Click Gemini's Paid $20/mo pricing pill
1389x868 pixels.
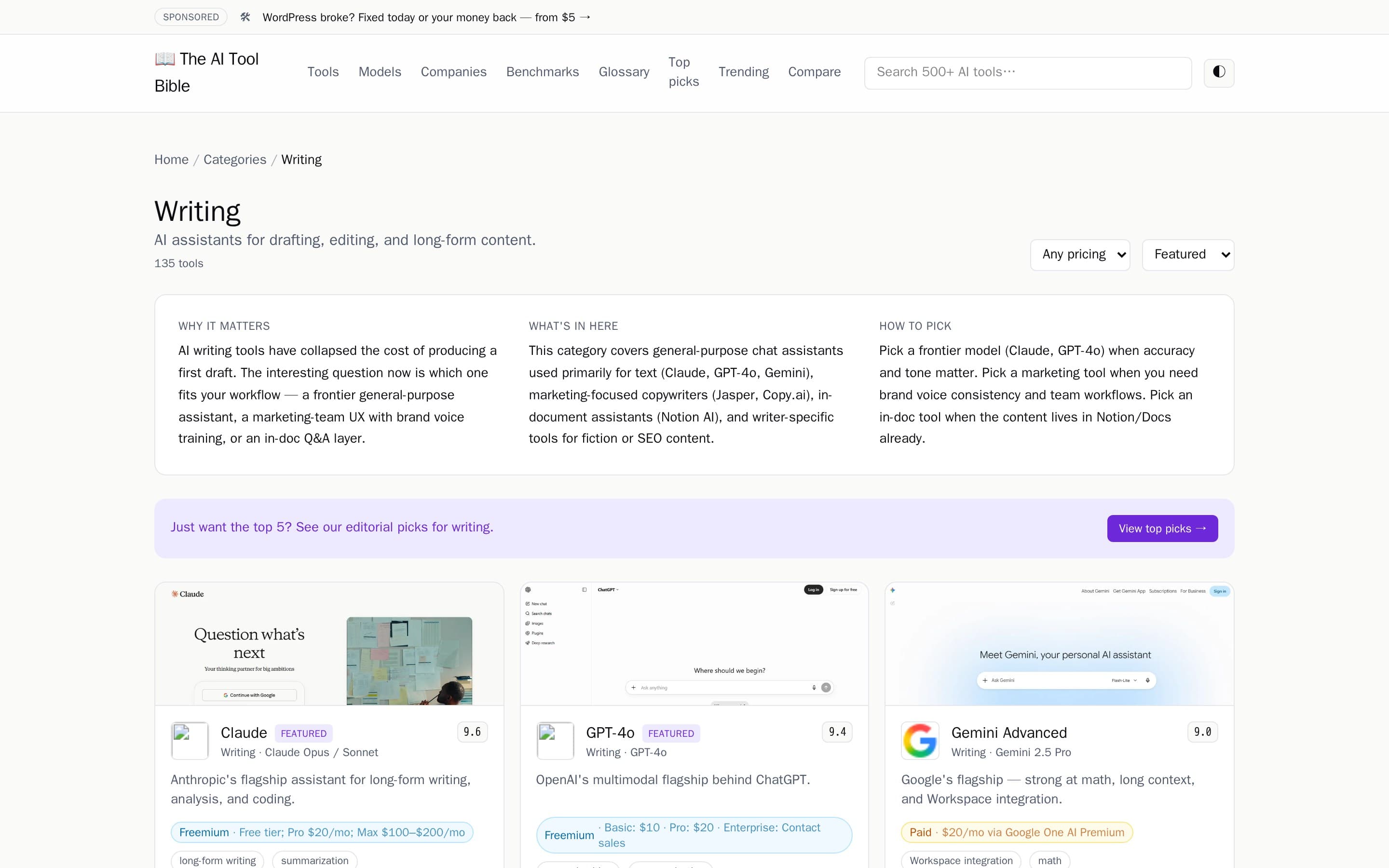coord(1017,832)
